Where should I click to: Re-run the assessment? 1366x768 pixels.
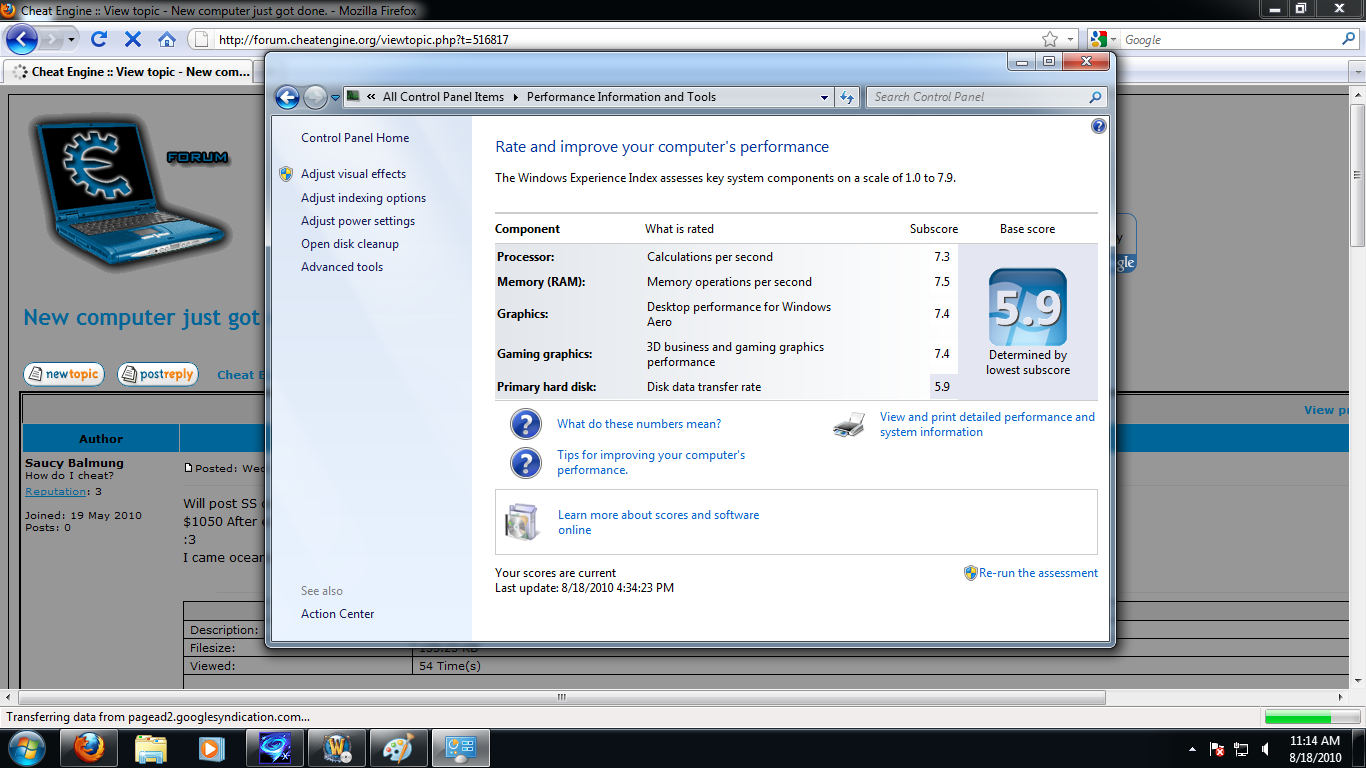click(x=1038, y=573)
